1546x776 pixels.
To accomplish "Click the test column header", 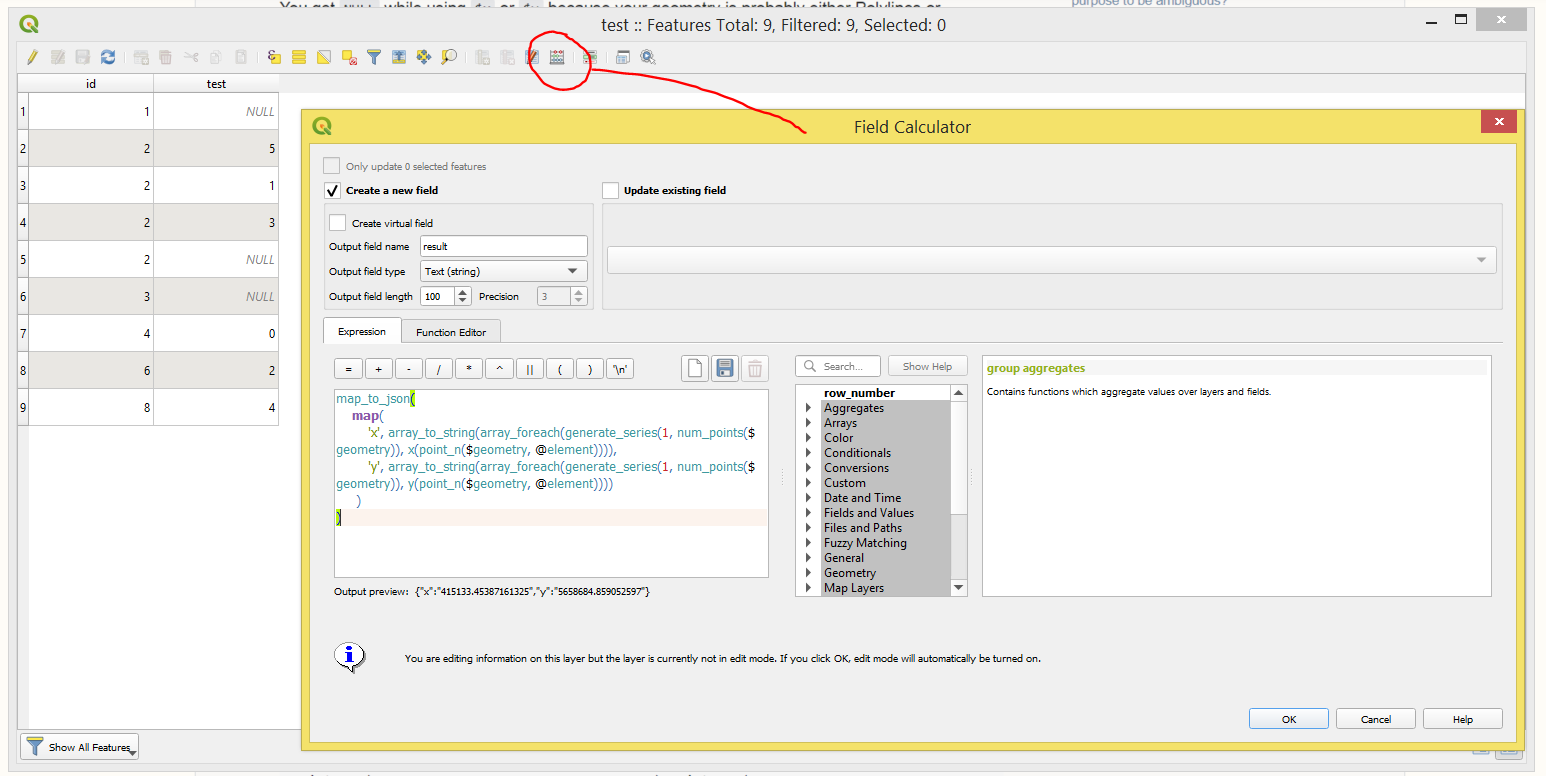I will pos(216,84).
